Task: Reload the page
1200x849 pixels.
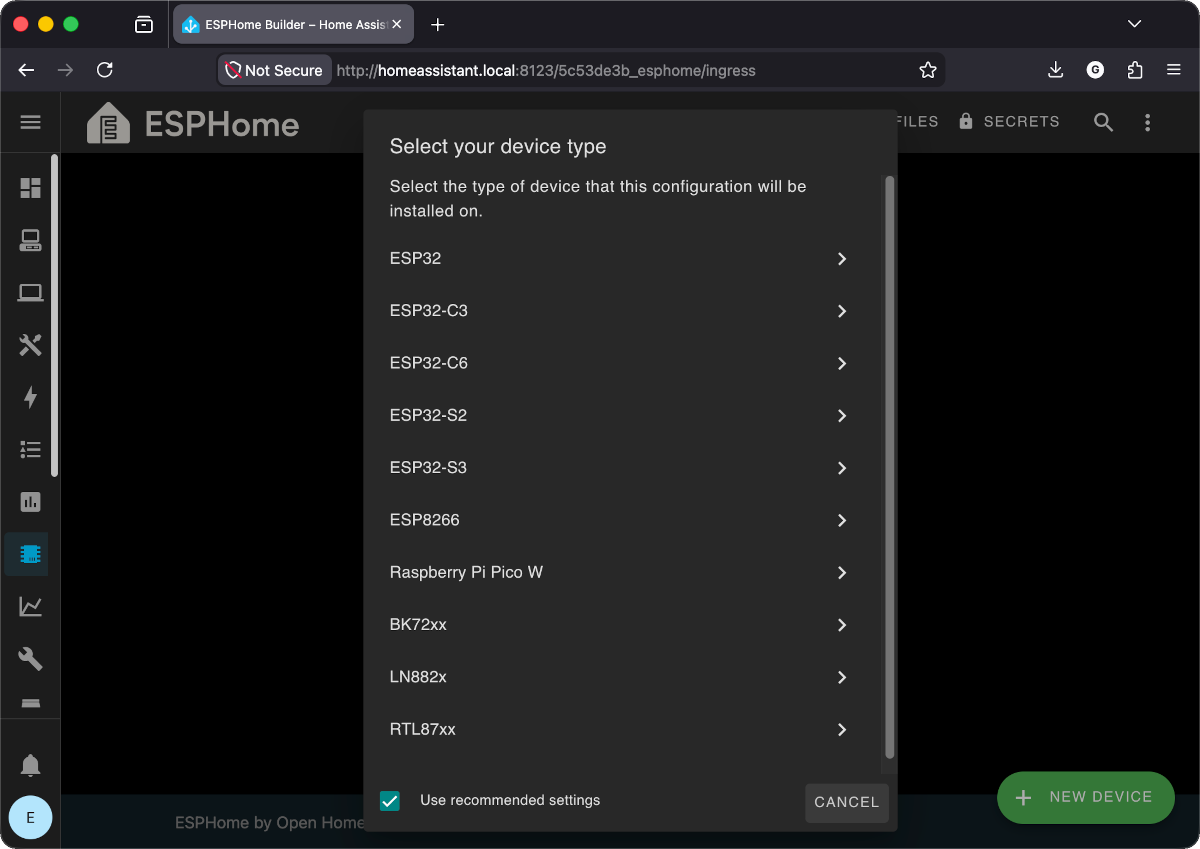Action: coord(105,70)
